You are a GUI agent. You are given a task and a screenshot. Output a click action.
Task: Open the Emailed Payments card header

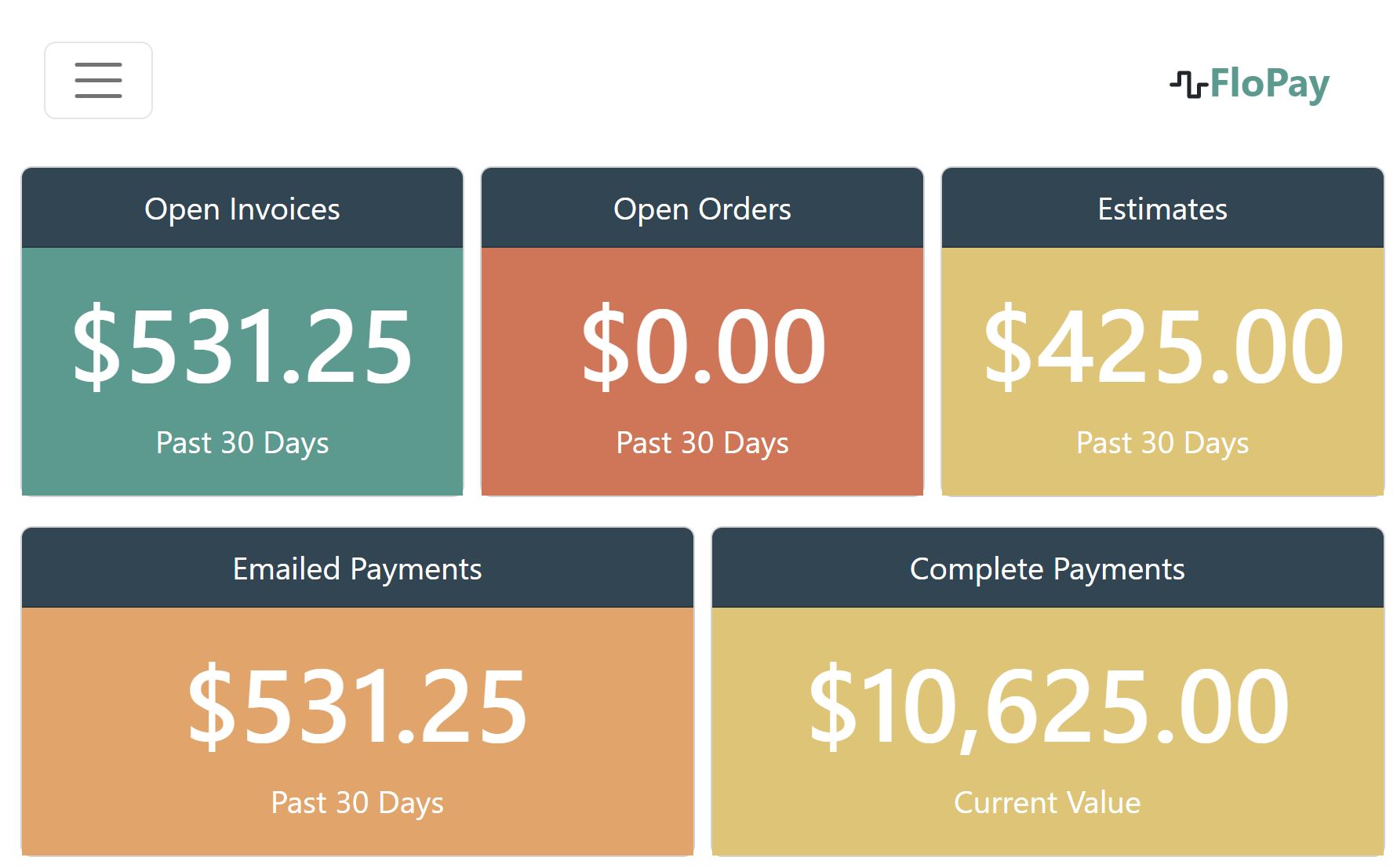coord(357,568)
